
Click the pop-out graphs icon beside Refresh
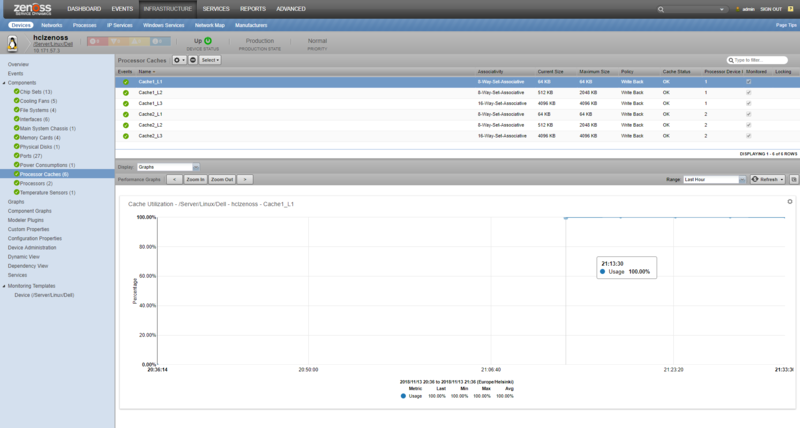click(794, 180)
